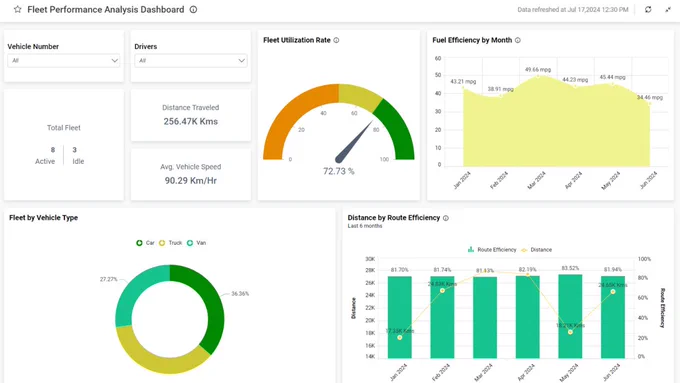Image resolution: width=680 pixels, height=383 pixels.
Task: Open the Vehicle Number dropdown
Action: pyautogui.click(x=63, y=61)
